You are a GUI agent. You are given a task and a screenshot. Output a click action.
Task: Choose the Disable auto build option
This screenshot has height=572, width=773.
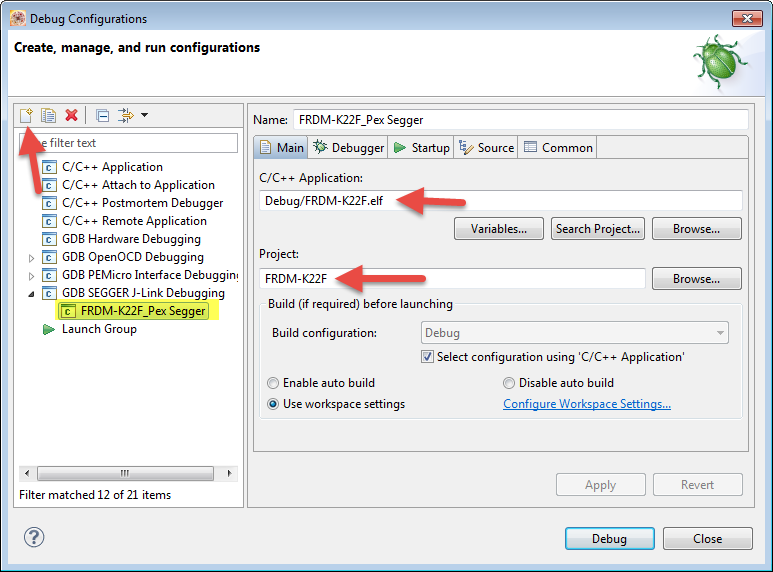[x=509, y=383]
